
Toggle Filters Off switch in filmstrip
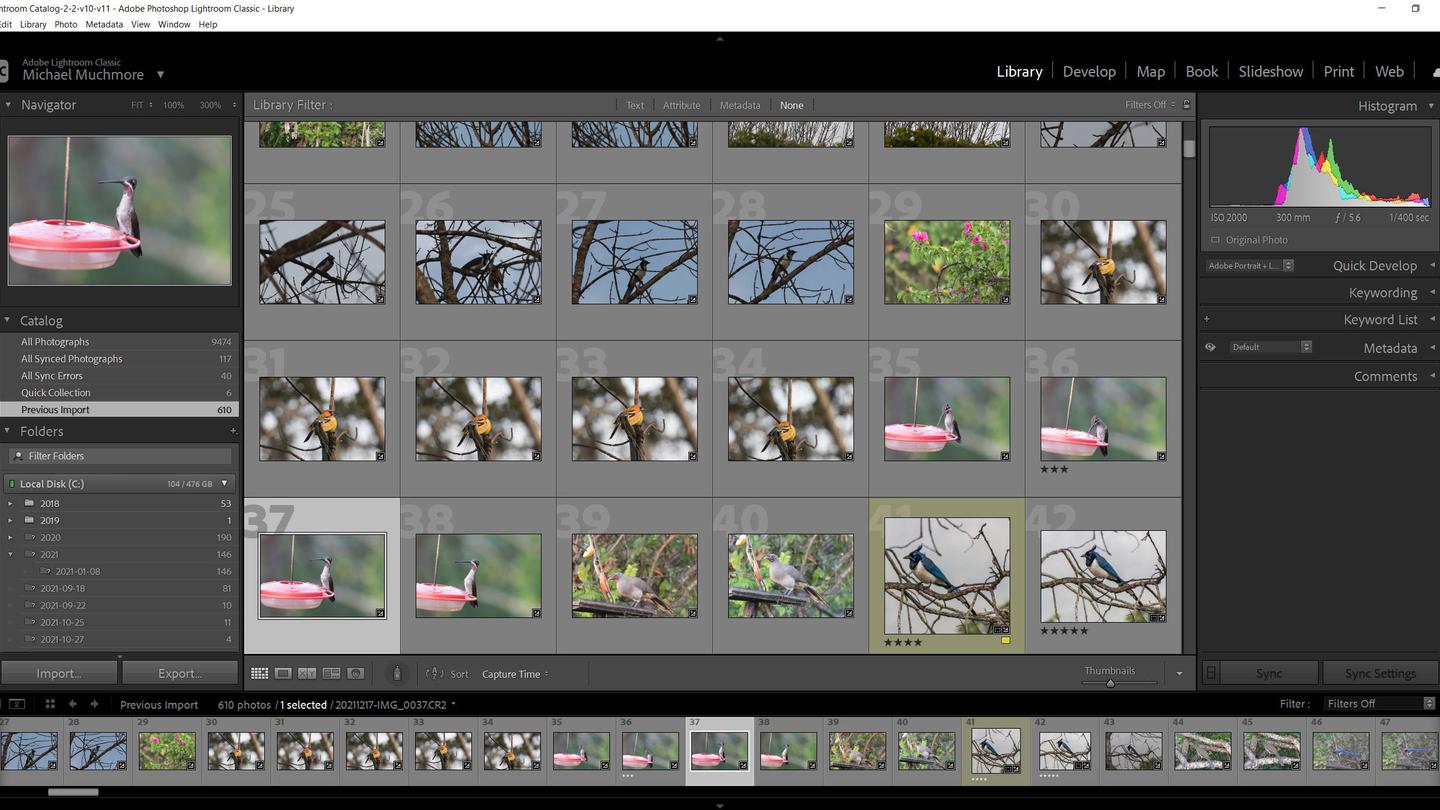[1379, 703]
